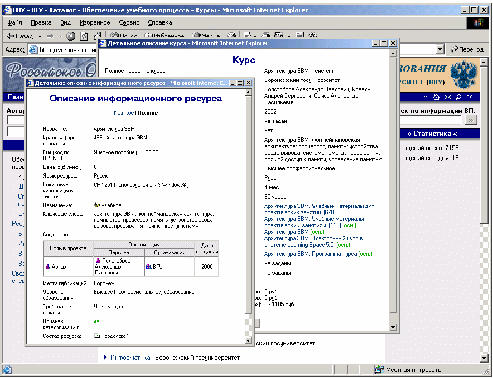Click the Stop icon in the browser toolbar

(70, 36)
